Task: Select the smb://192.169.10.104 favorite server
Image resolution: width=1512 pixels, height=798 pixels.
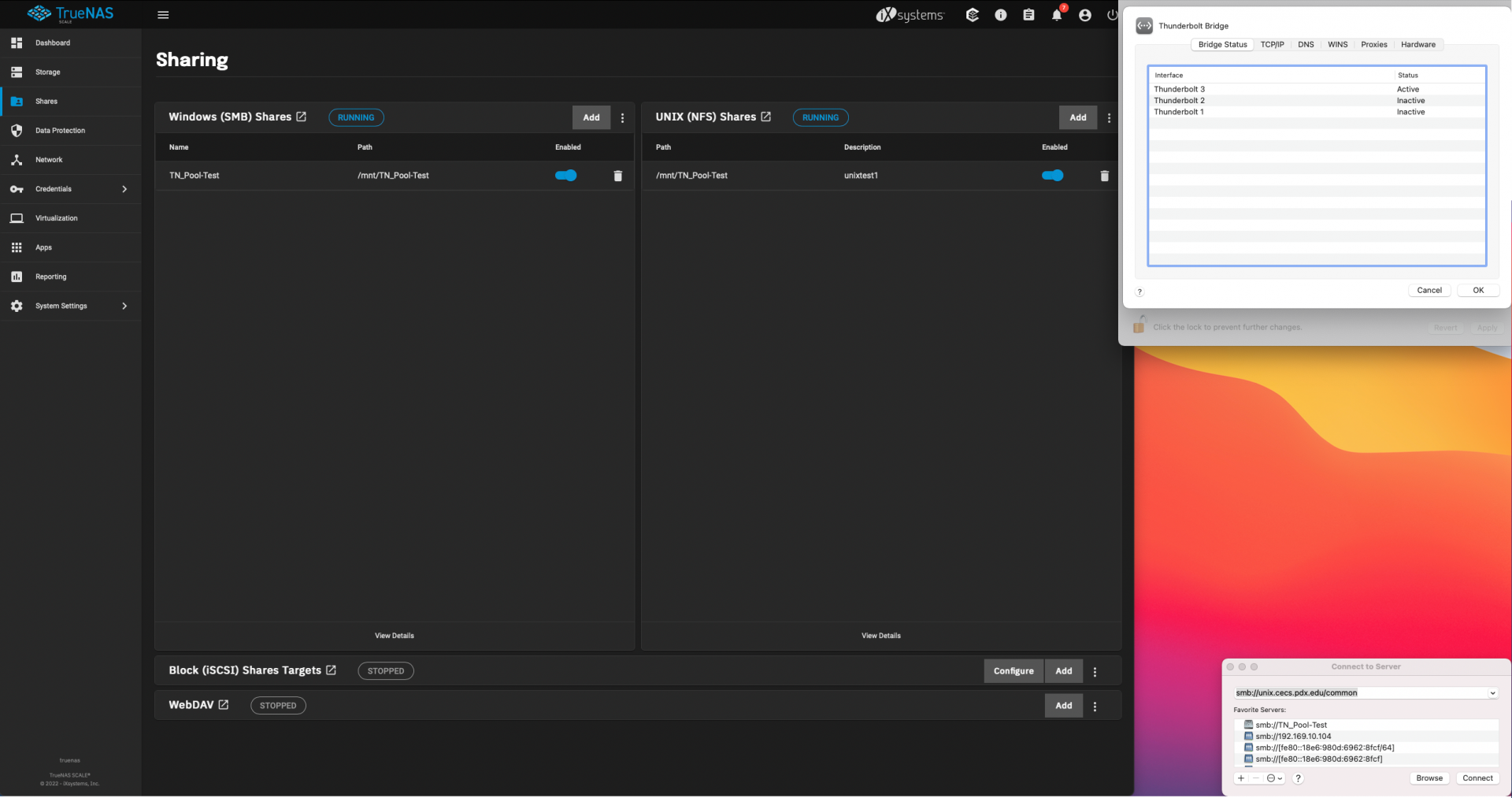Action: (1293, 737)
